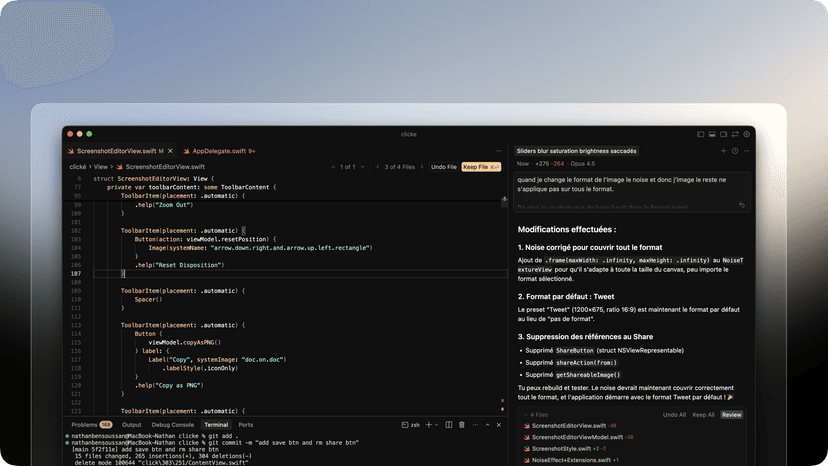This screenshot has width=828, height=466.
Task: Click the Keep File button
Action: pos(481,167)
